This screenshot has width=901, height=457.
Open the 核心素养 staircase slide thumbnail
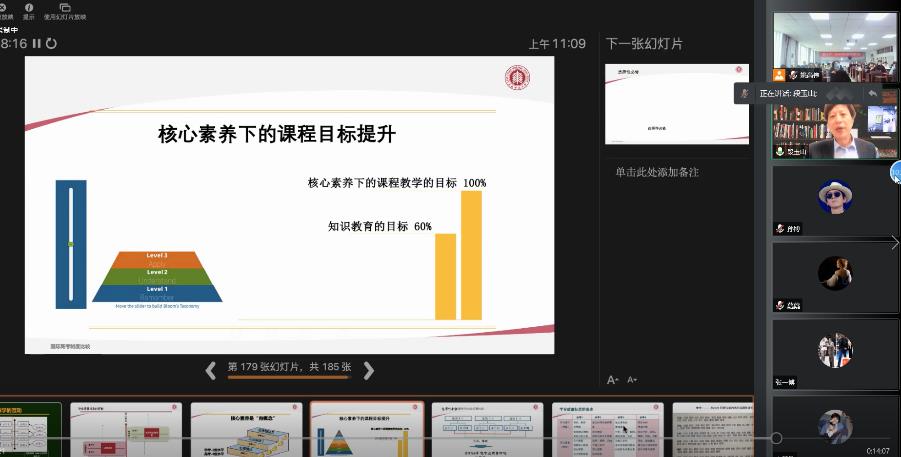246,429
